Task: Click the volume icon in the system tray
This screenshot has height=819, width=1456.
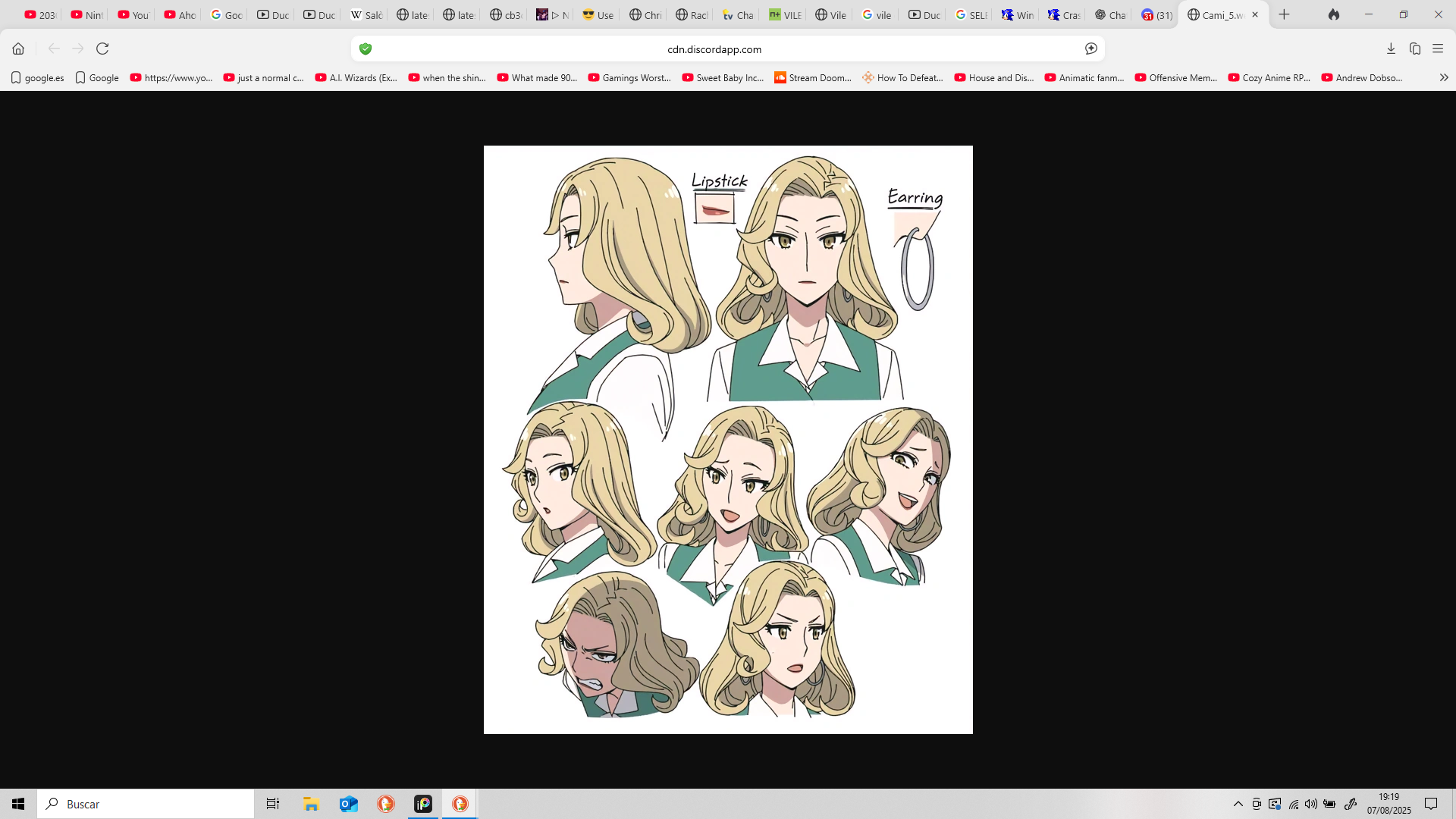Action: [1311, 804]
